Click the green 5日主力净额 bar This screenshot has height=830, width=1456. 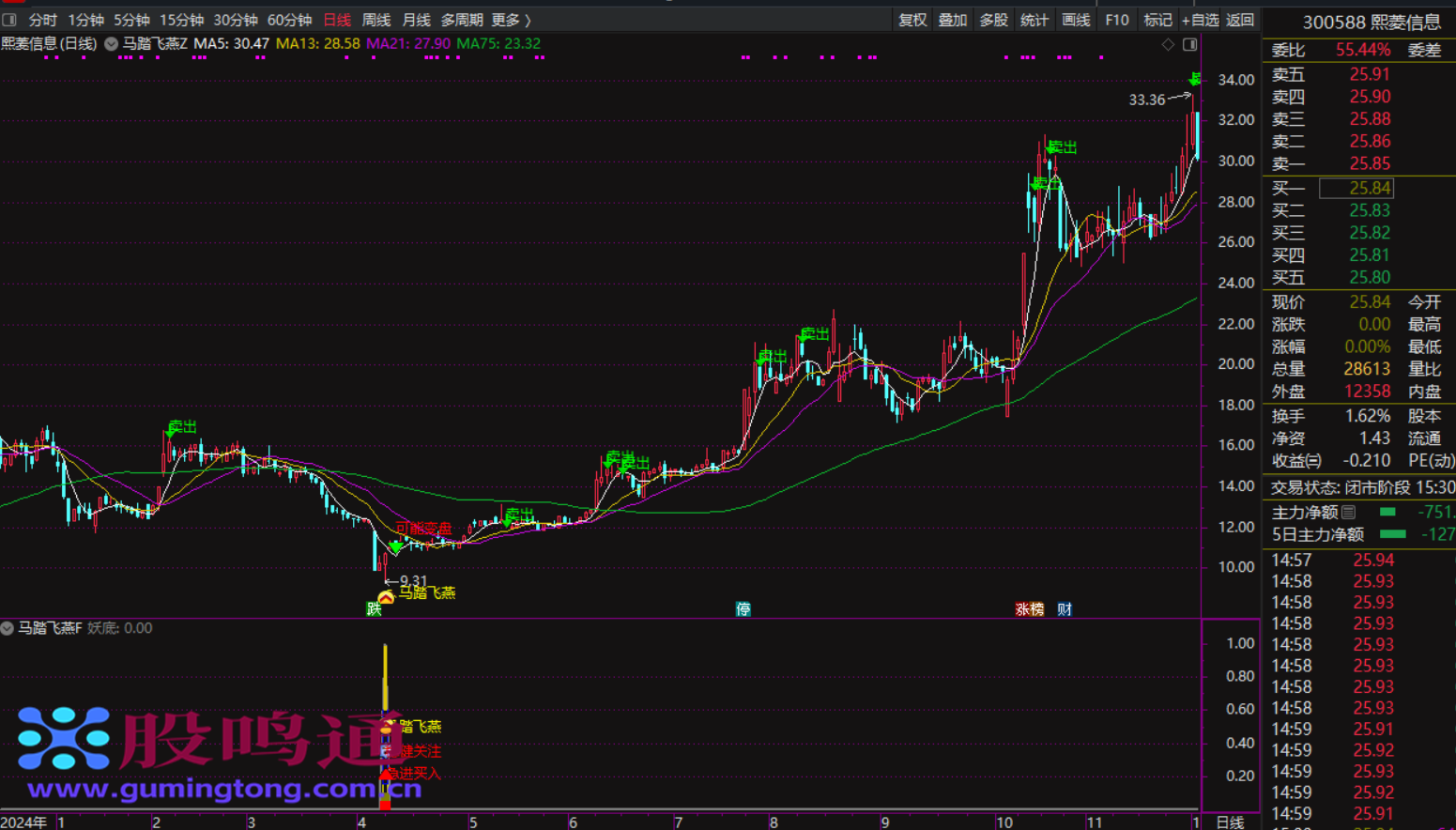point(1392,534)
